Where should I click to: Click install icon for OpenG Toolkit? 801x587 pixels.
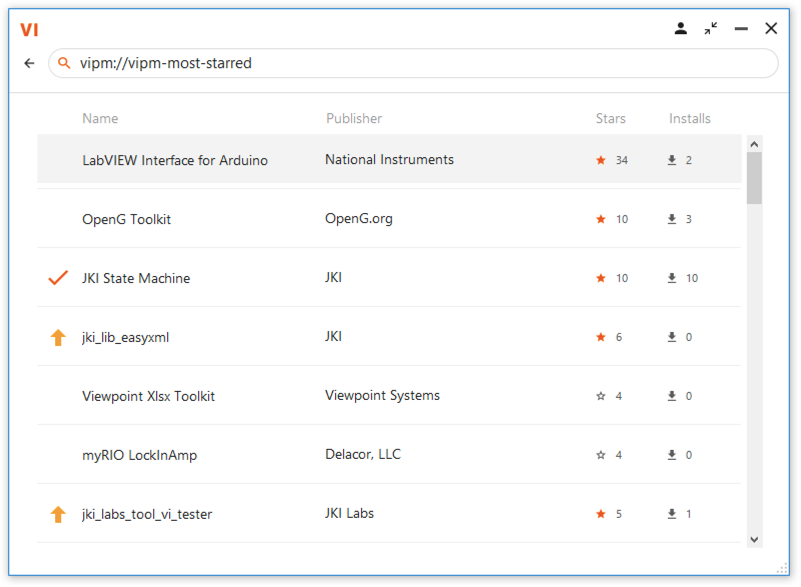[x=672, y=219]
